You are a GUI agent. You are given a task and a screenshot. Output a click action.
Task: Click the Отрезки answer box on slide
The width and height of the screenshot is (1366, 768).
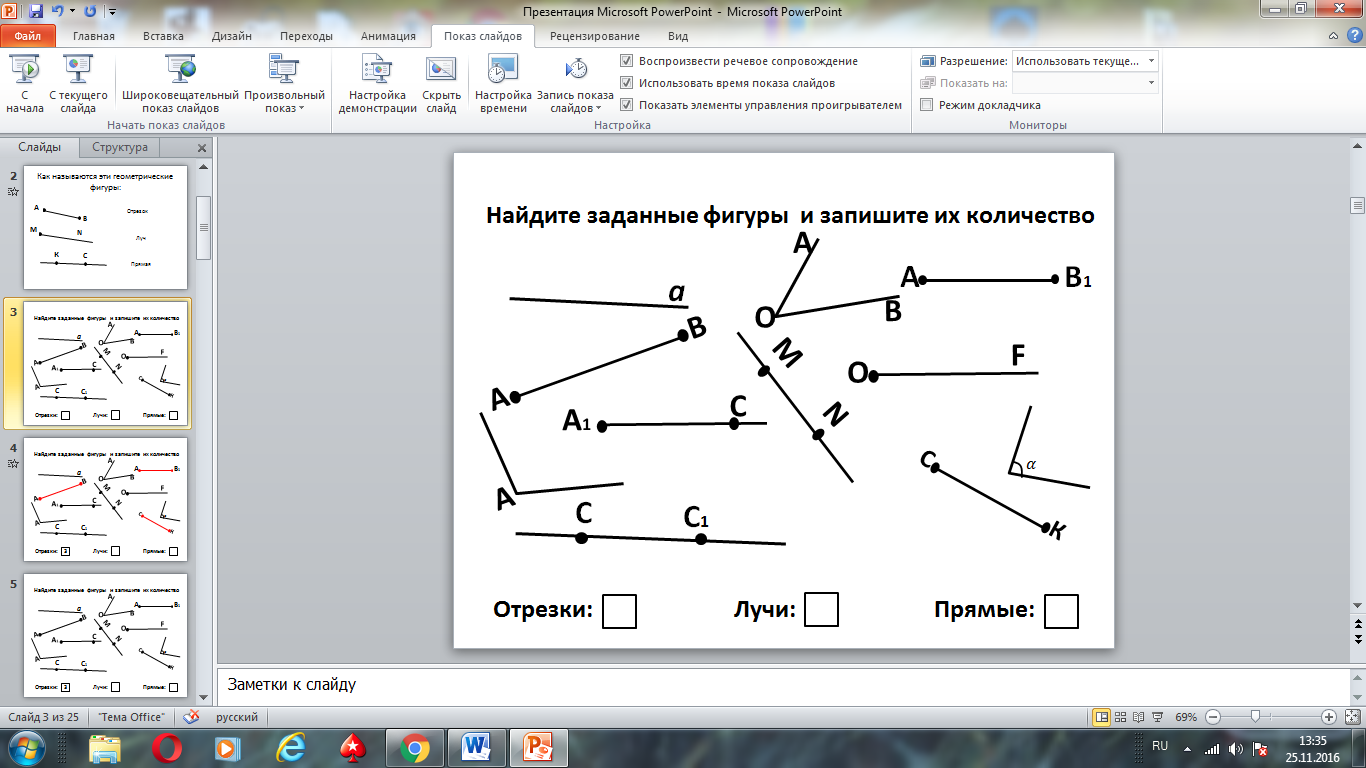[x=620, y=611]
